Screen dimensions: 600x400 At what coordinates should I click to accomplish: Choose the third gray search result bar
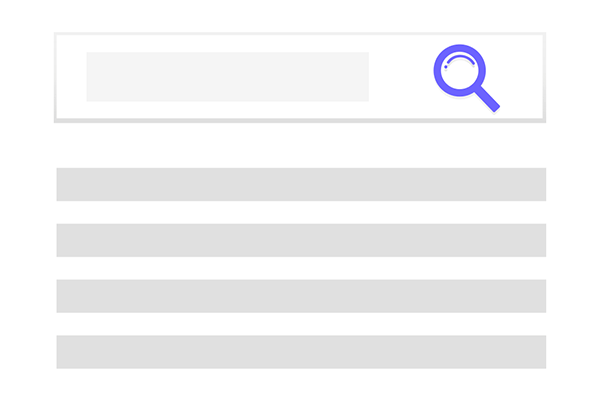[x=301, y=296]
